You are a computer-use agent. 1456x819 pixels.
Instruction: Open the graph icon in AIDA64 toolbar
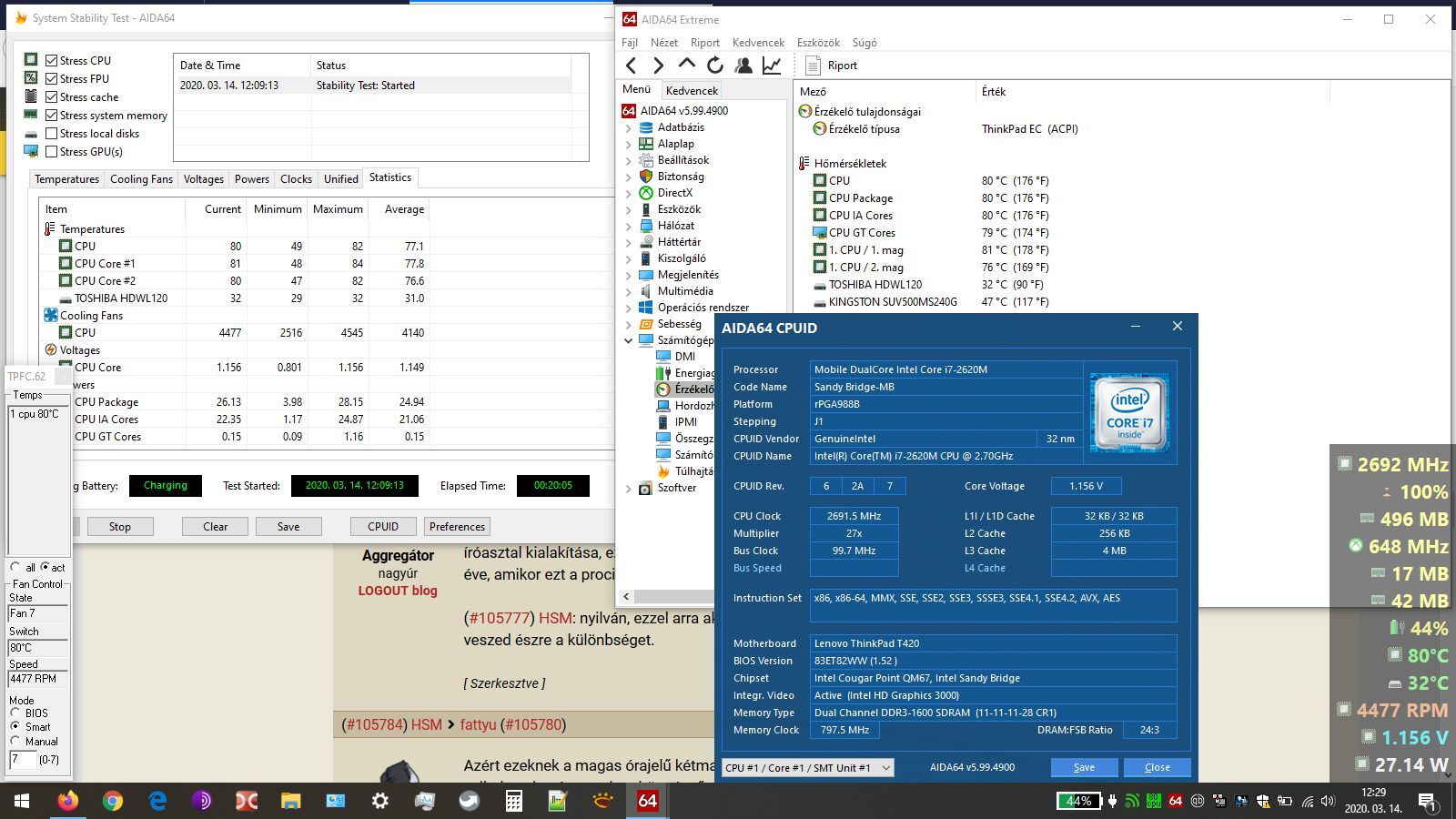click(x=772, y=65)
